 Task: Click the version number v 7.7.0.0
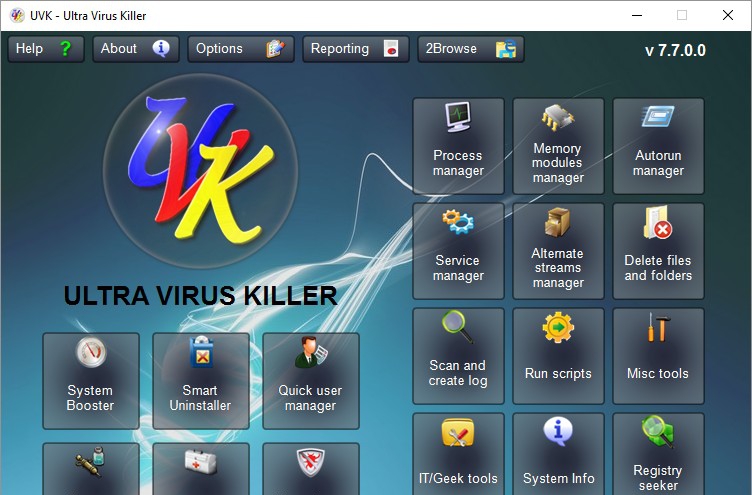(675, 50)
